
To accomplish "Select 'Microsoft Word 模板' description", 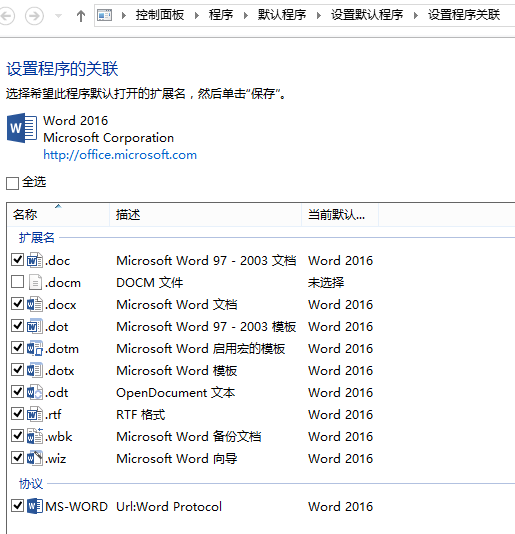I will click(x=177, y=371).
